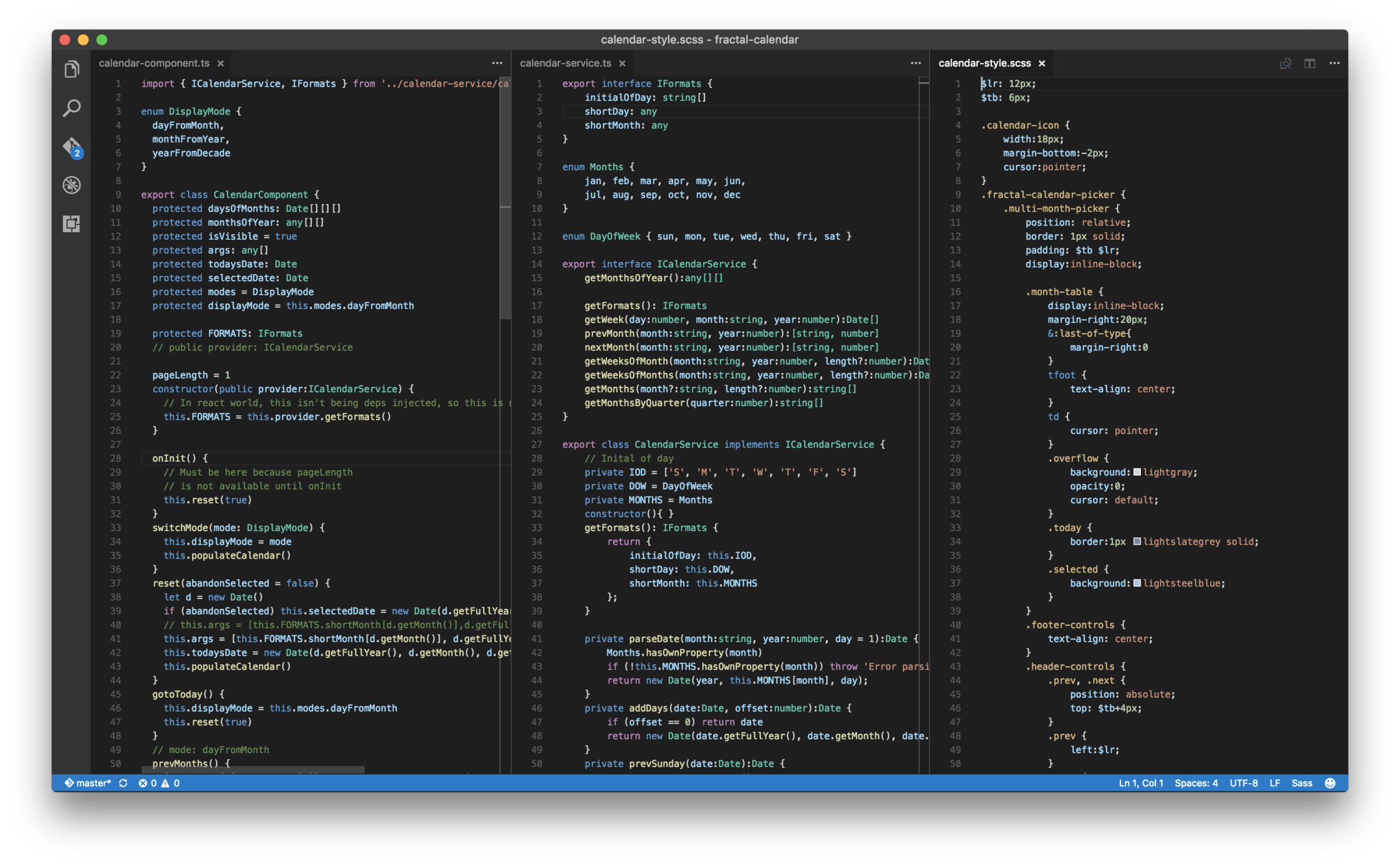Open Problems via the errors count icon

(x=148, y=783)
